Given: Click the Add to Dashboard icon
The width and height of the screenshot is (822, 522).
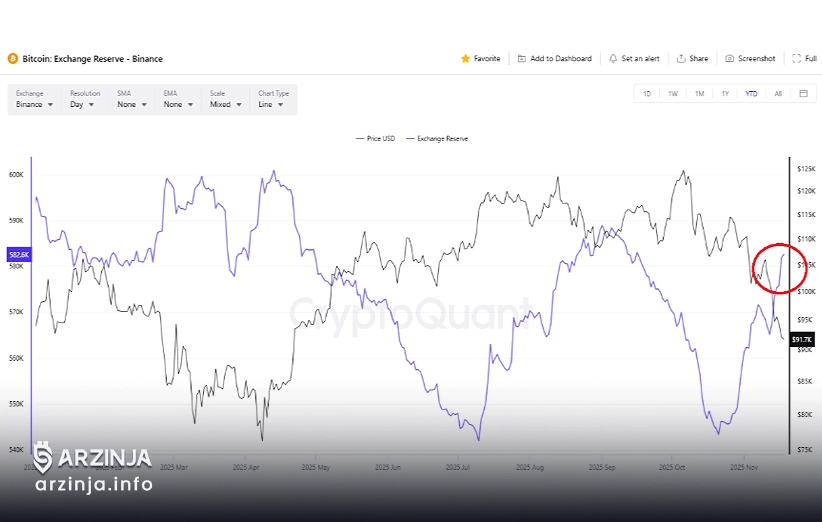Looking at the screenshot, I should click(x=522, y=59).
